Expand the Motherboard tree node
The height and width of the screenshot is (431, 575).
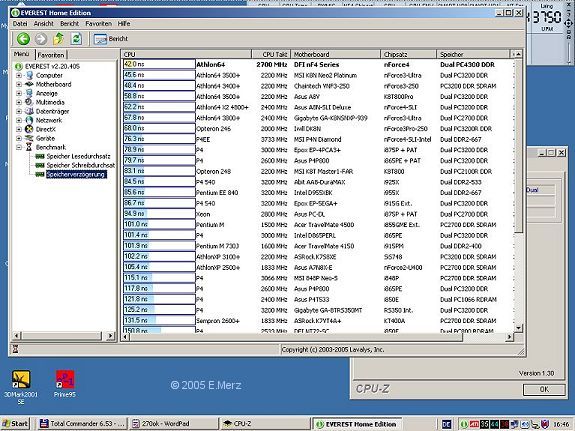[19, 84]
